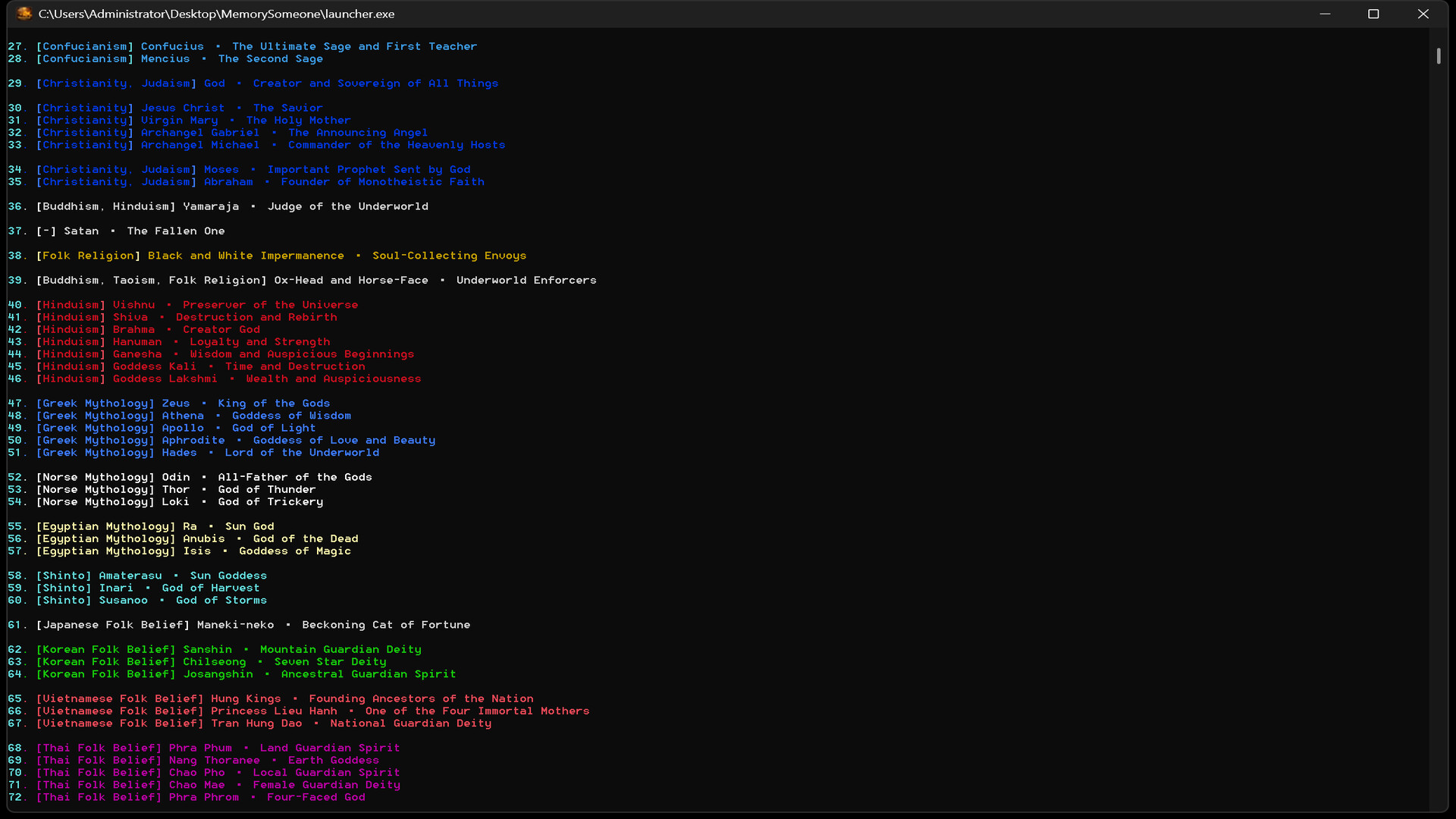Maximize the launcher window
1456x819 pixels.
1373,14
